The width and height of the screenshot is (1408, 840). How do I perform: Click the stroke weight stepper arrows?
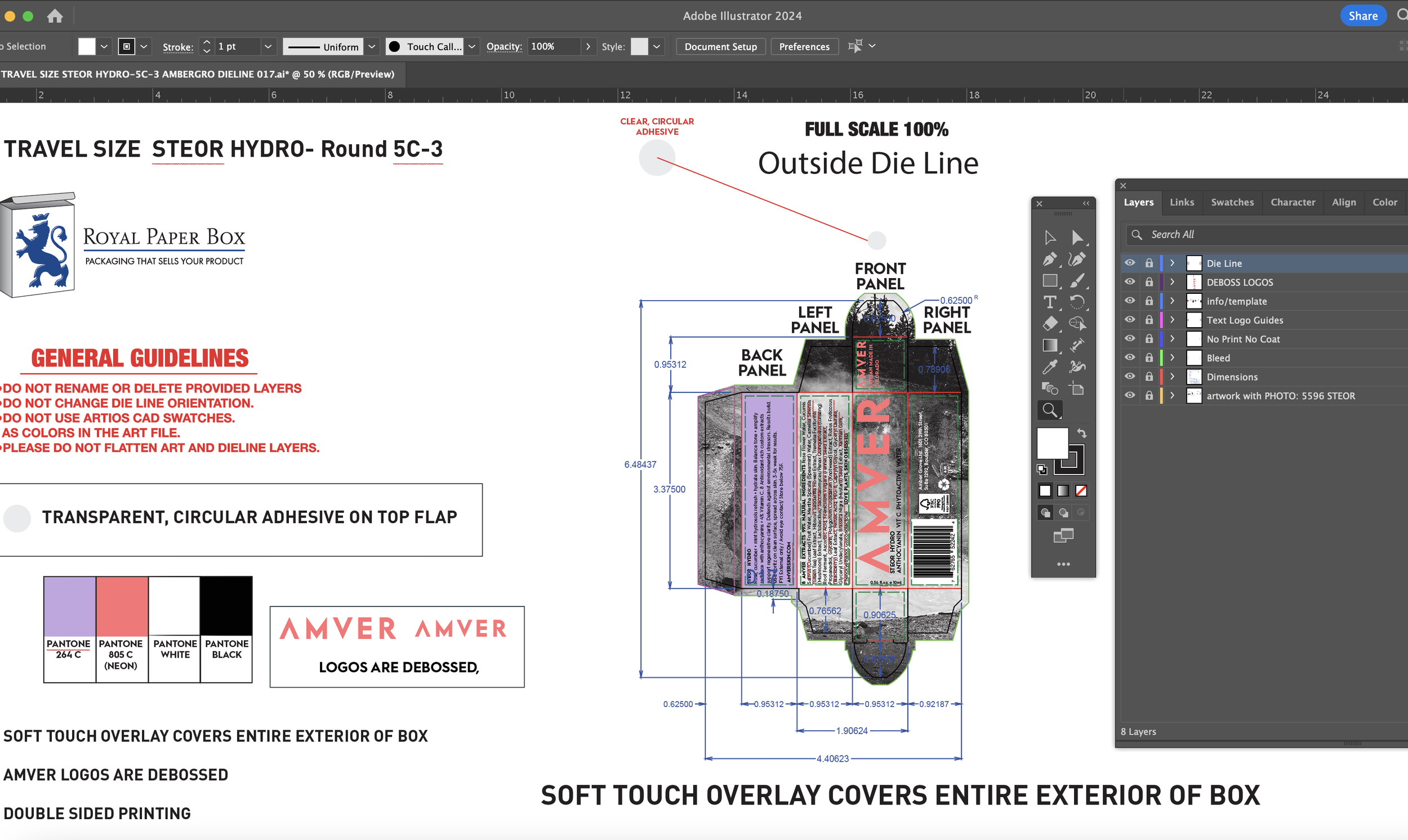pyautogui.click(x=207, y=46)
